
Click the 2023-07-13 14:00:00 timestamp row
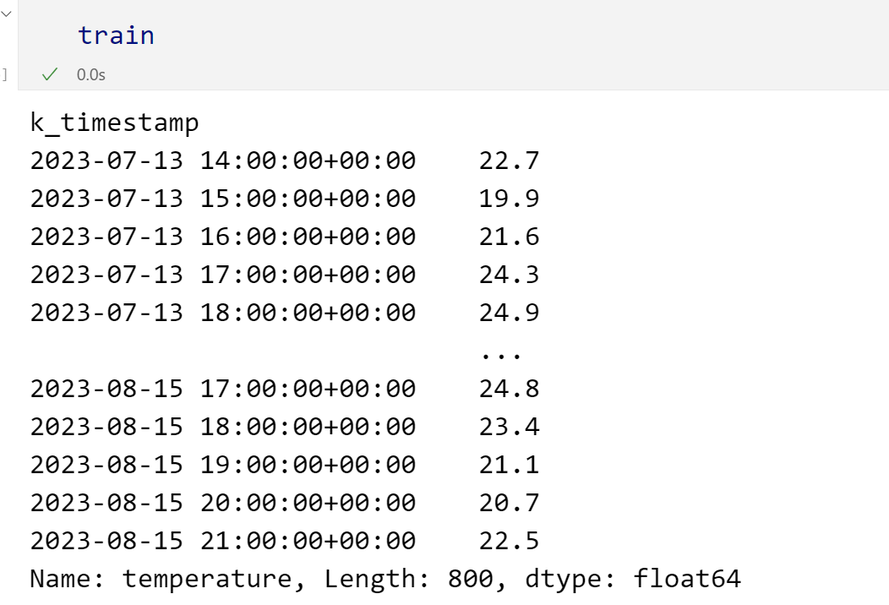coord(285,160)
